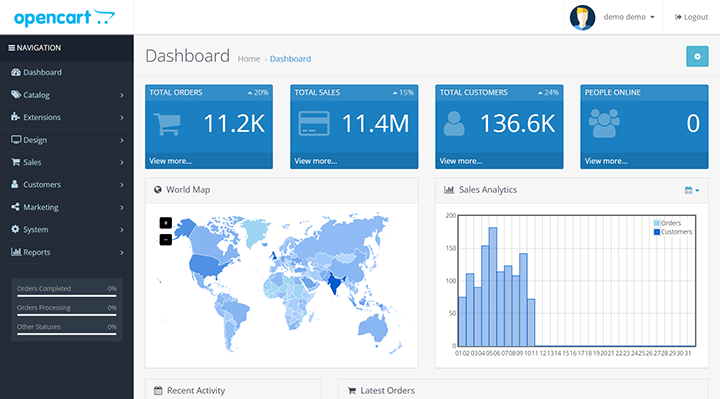Click the Design monitor icon

pyautogui.click(x=16, y=139)
